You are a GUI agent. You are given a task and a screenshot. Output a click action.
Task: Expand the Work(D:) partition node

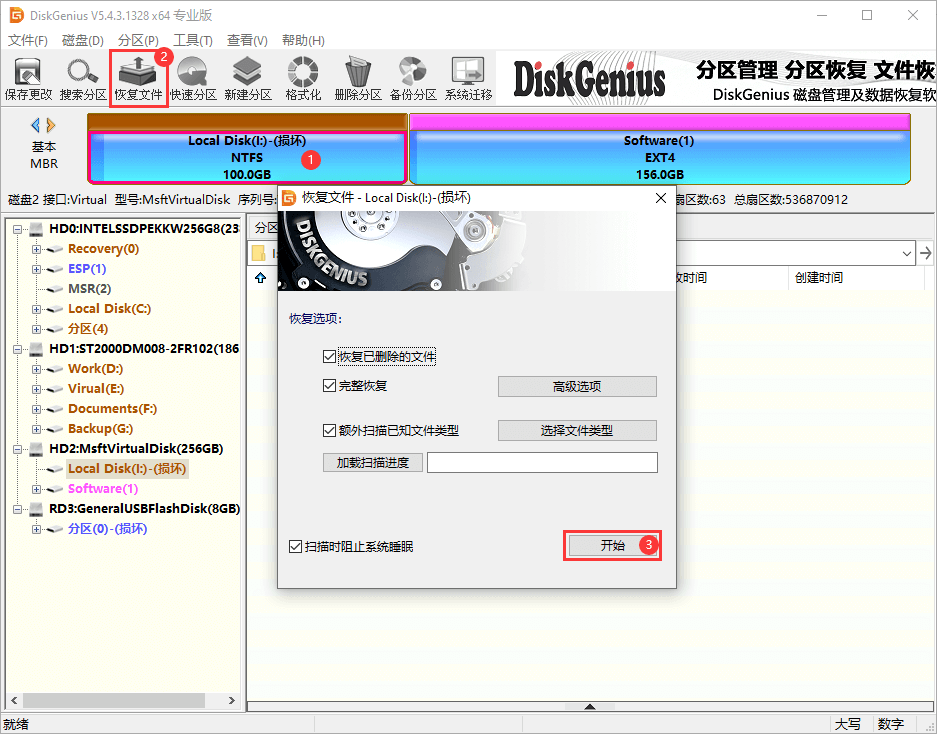pyautogui.click(x=36, y=369)
